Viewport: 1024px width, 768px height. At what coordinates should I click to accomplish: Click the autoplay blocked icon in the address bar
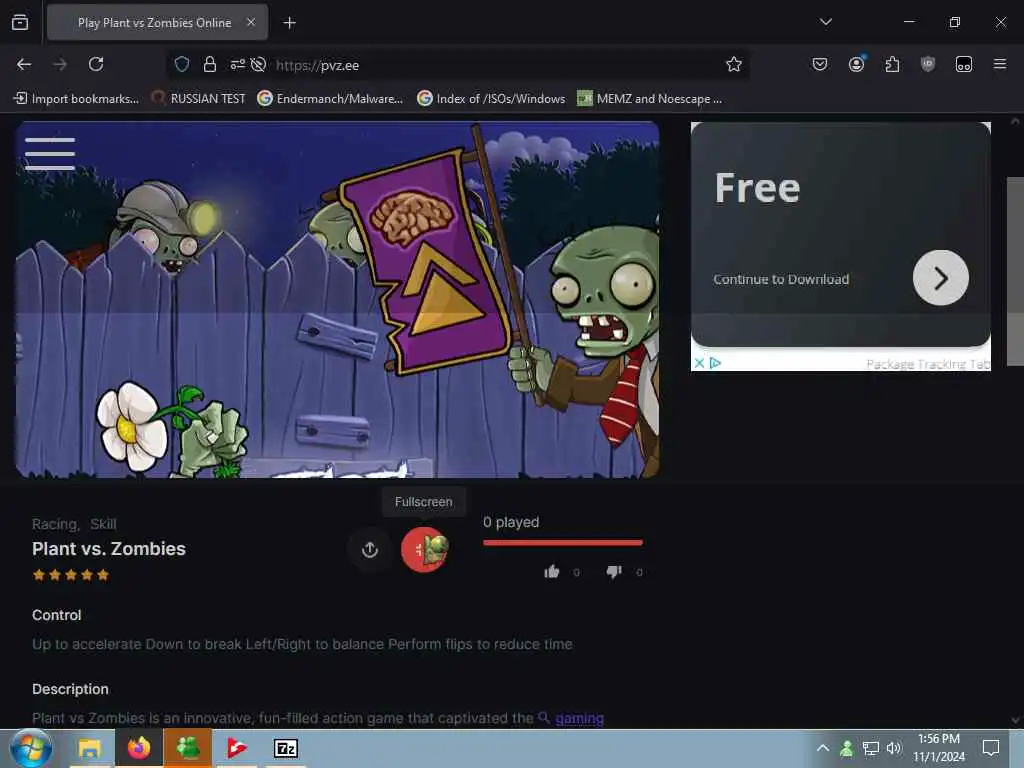pos(259,64)
